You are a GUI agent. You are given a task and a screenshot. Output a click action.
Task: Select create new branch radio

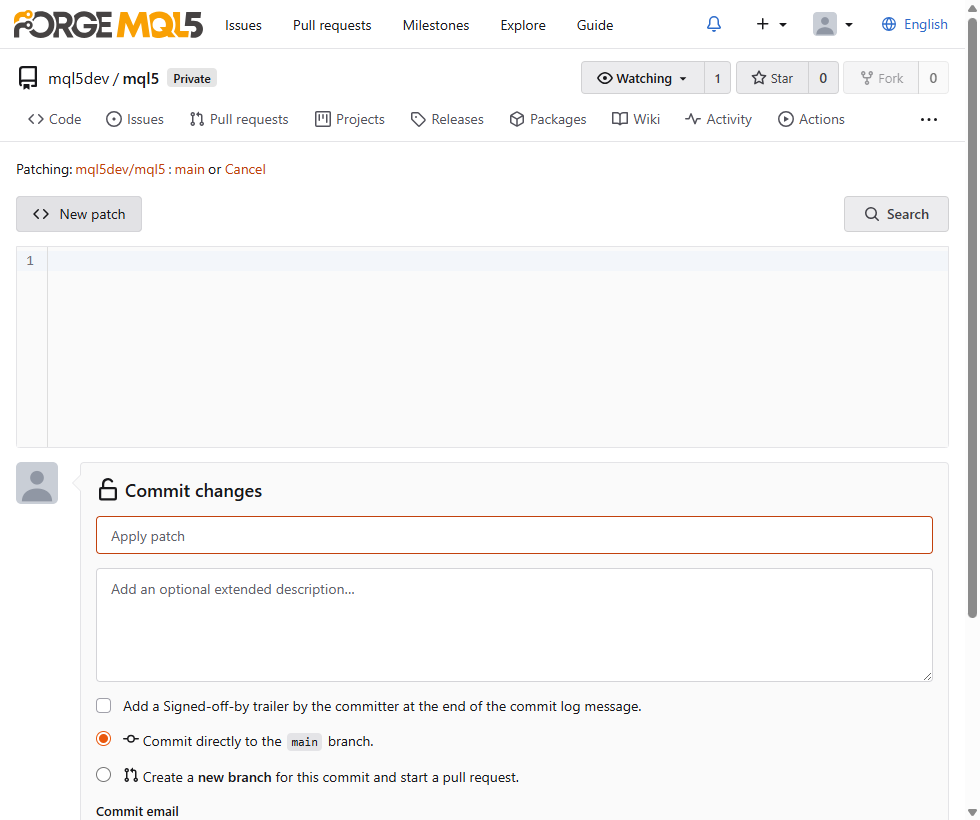pos(104,775)
